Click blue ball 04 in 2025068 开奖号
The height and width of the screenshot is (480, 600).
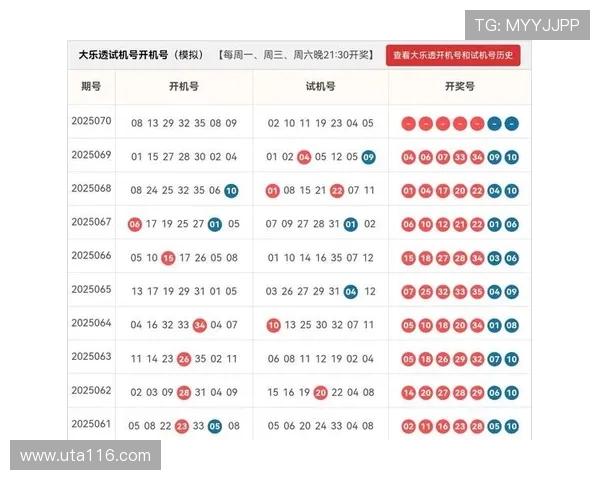494,191
